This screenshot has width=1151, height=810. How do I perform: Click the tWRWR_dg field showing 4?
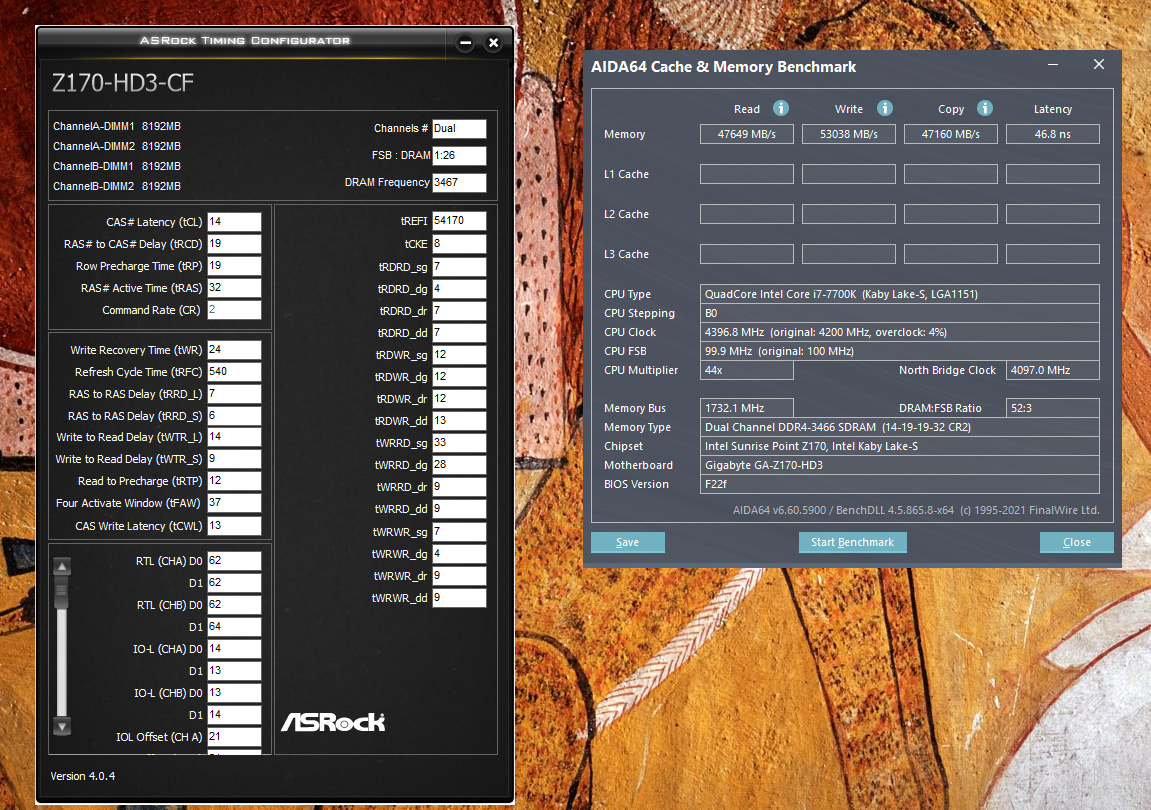[x=459, y=554]
